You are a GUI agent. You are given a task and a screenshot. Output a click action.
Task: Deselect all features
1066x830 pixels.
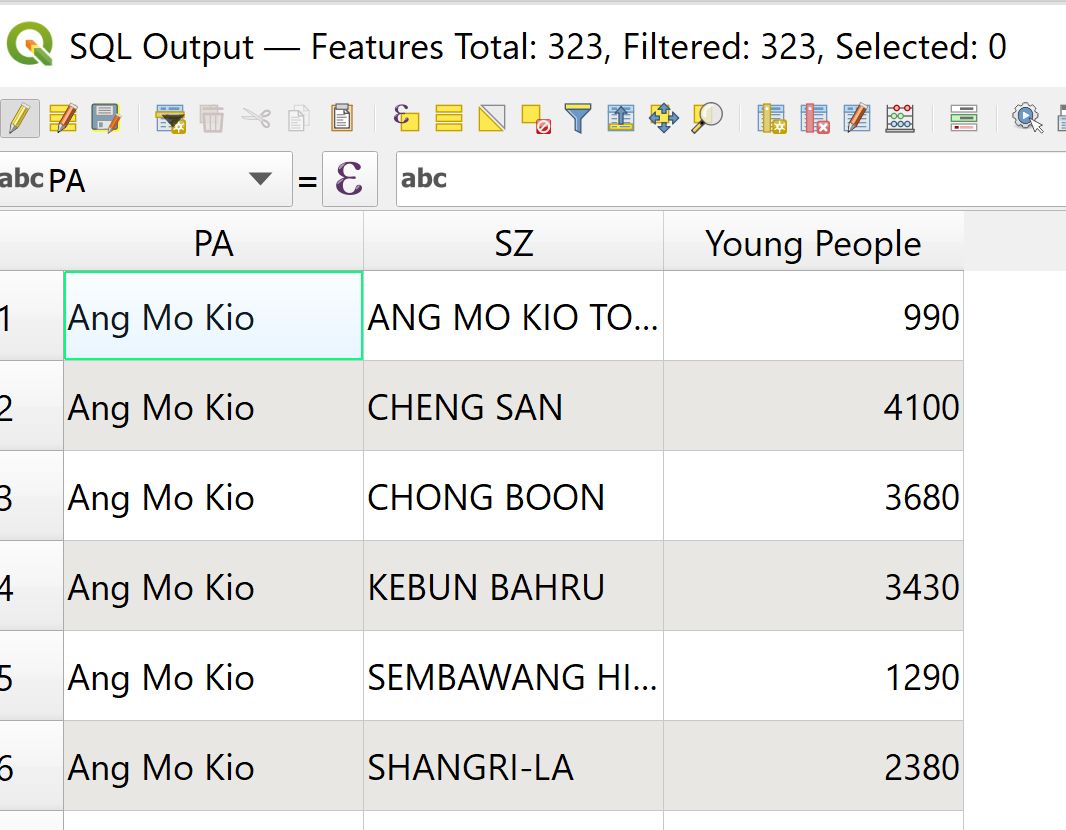(x=536, y=119)
